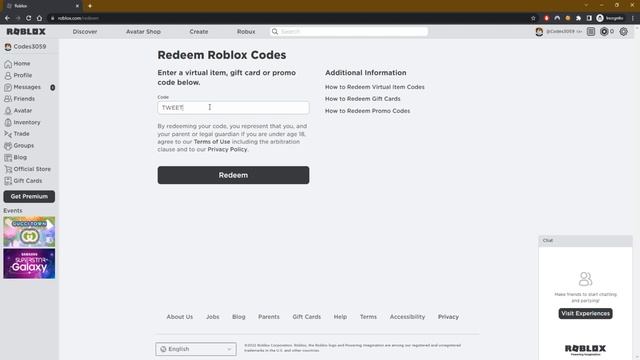Click the red extension icon in toolbar

point(547,18)
